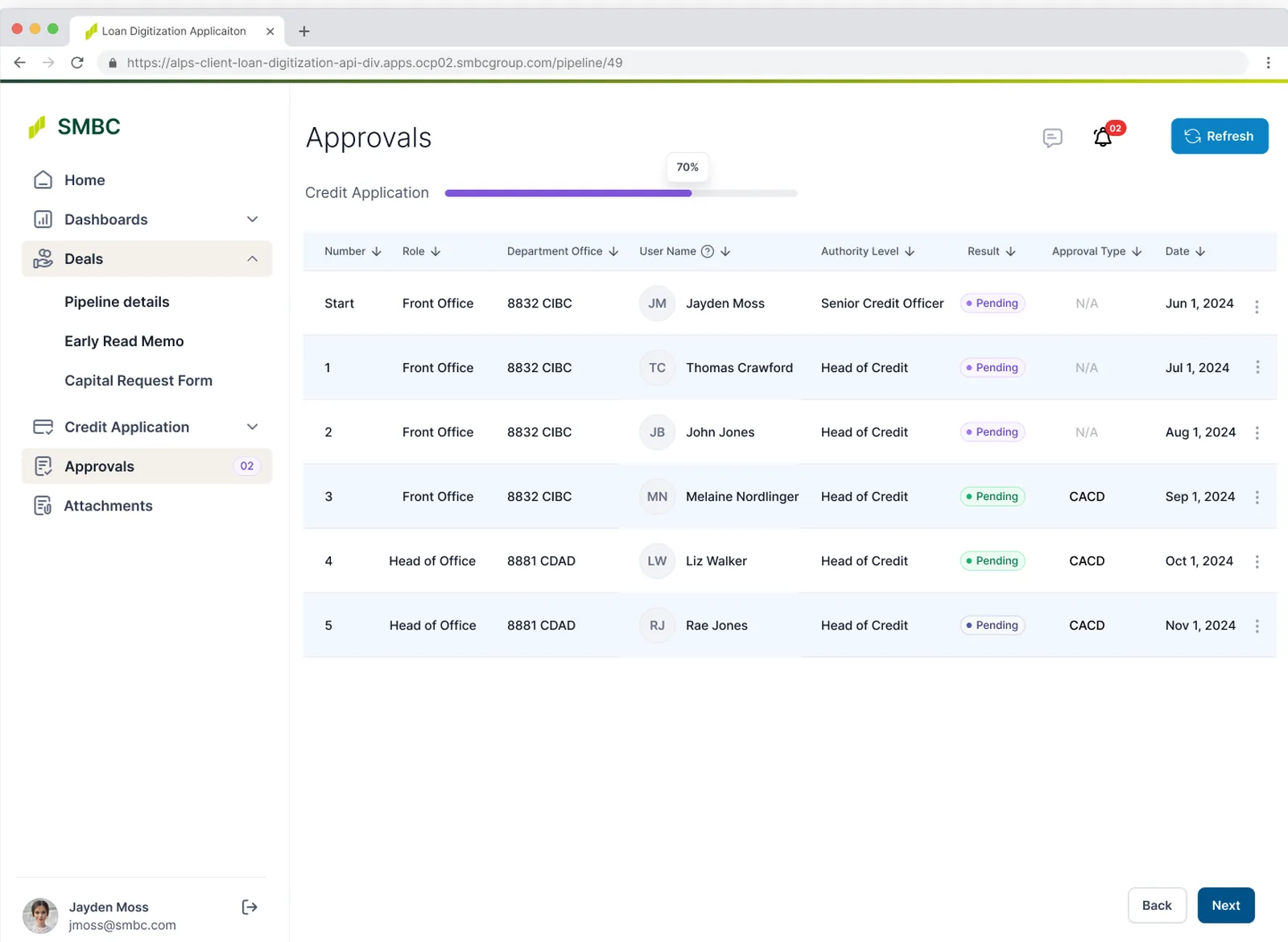Open row actions menu for John Jones
Screen dimensions: 1288x942
pos(1257,432)
